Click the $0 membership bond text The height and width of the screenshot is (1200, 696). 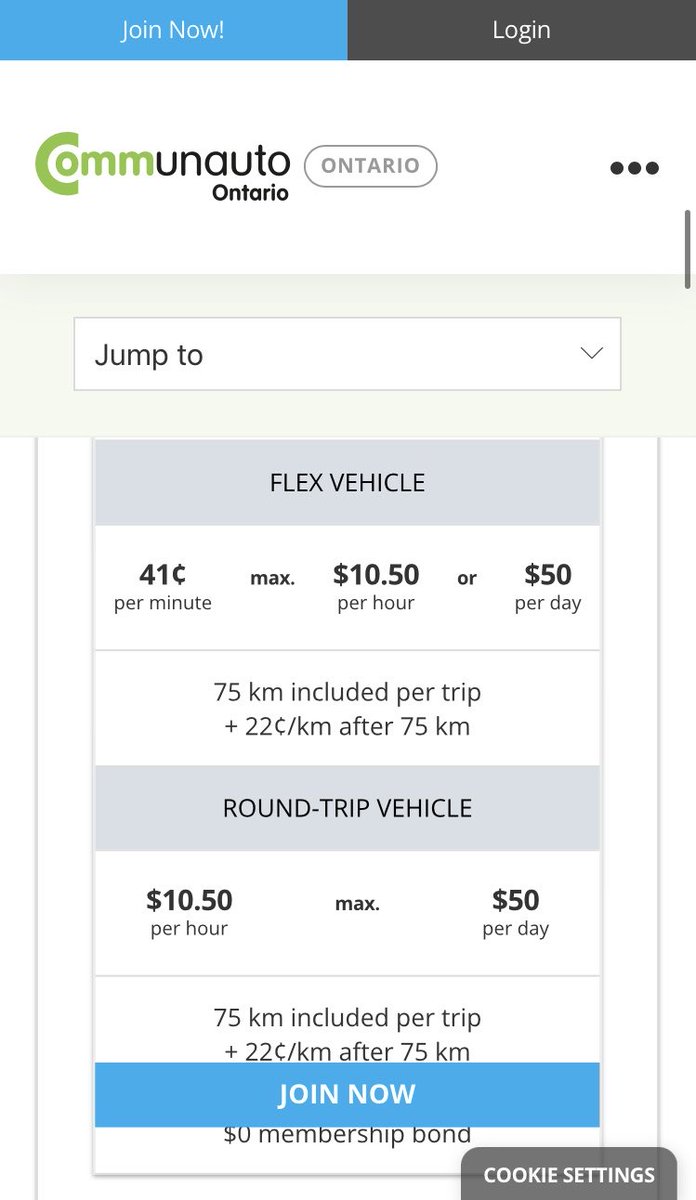[x=347, y=1135]
